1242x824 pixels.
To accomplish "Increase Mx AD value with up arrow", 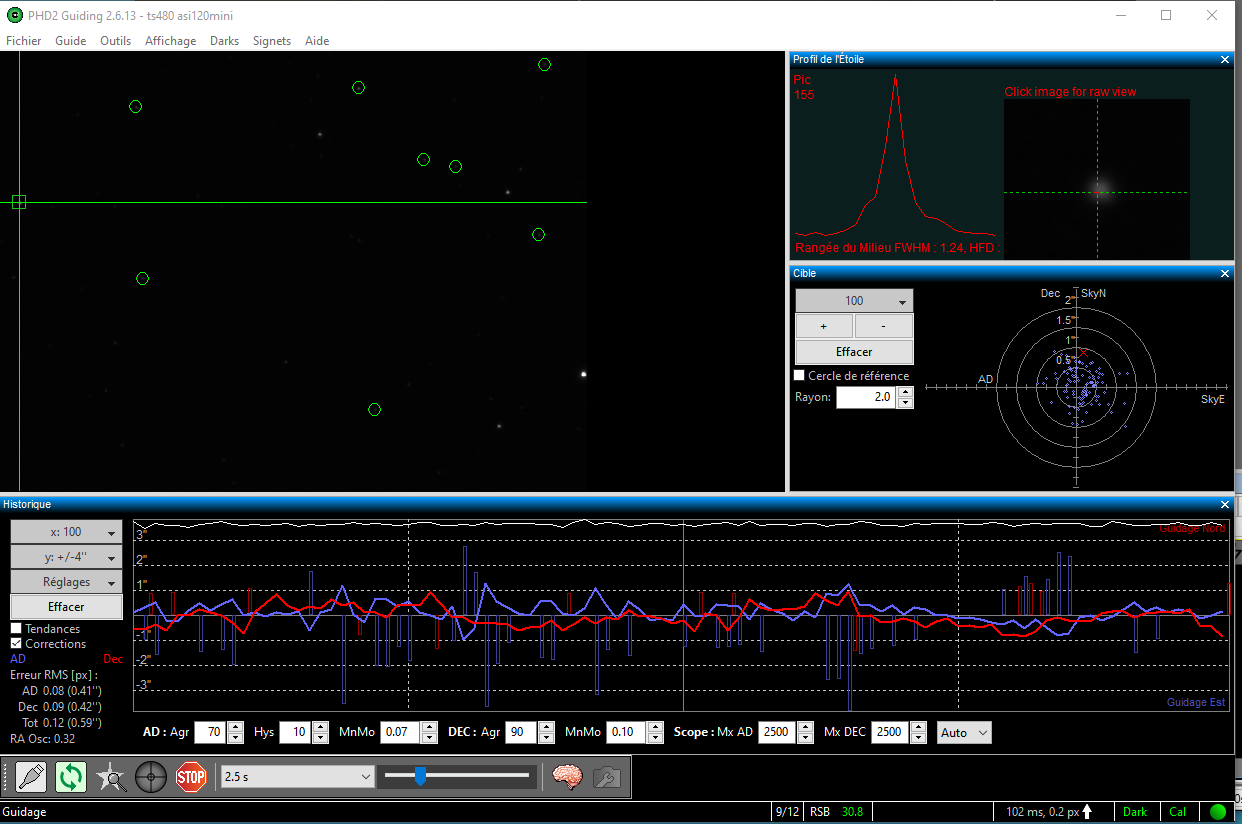I will pyautogui.click(x=805, y=727).
